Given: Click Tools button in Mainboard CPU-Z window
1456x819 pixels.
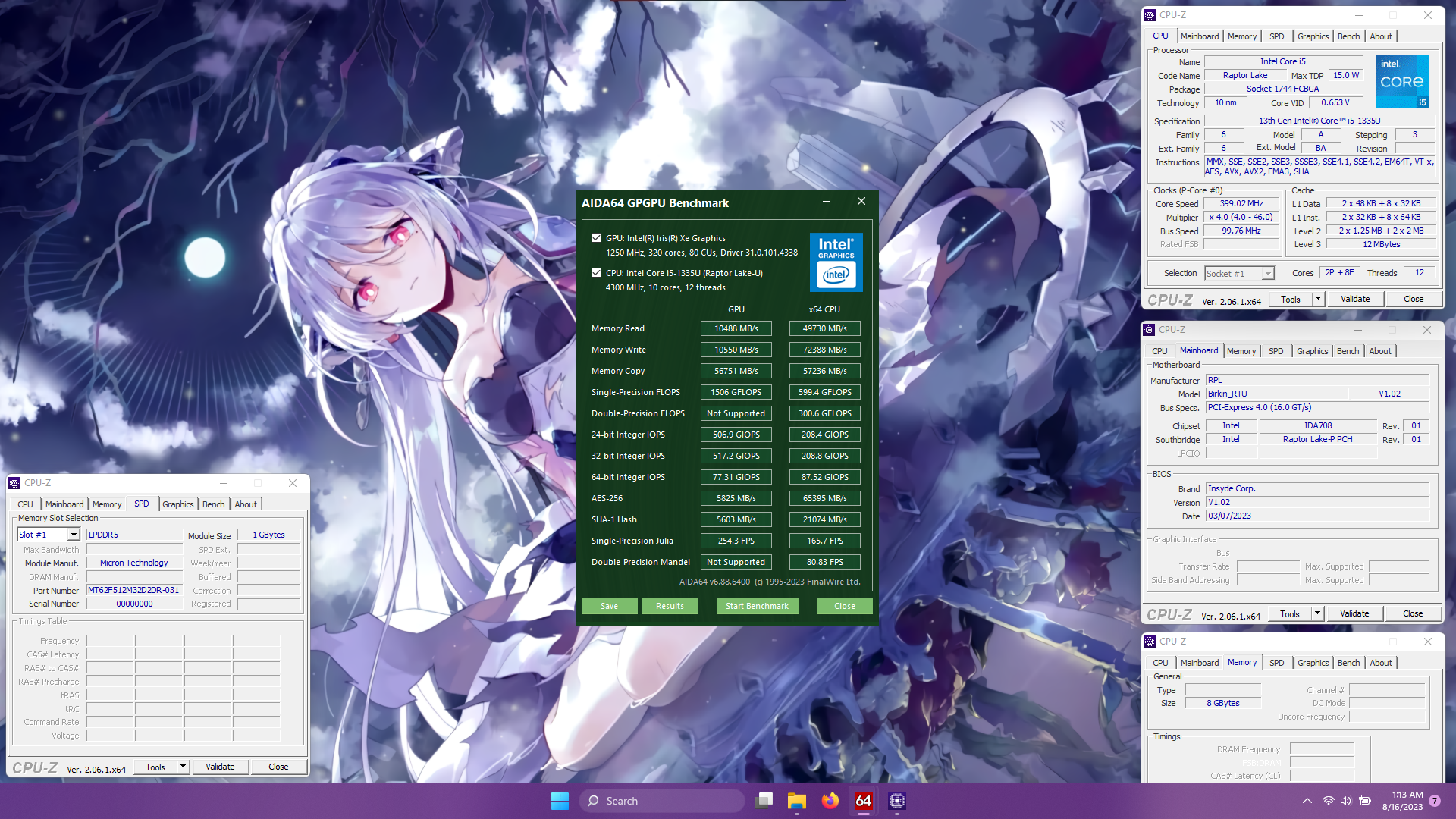Looking at the screenshot, I should (1289, 613).
